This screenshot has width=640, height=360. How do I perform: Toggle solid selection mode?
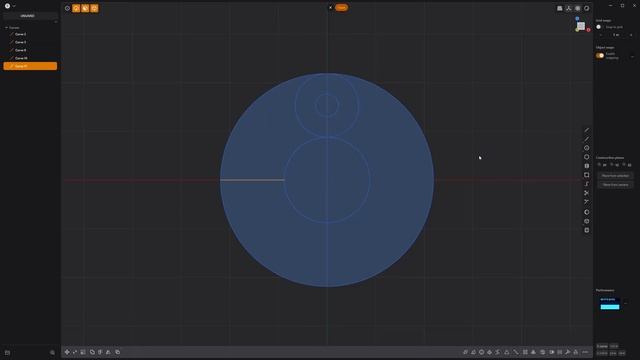[94, 8]
